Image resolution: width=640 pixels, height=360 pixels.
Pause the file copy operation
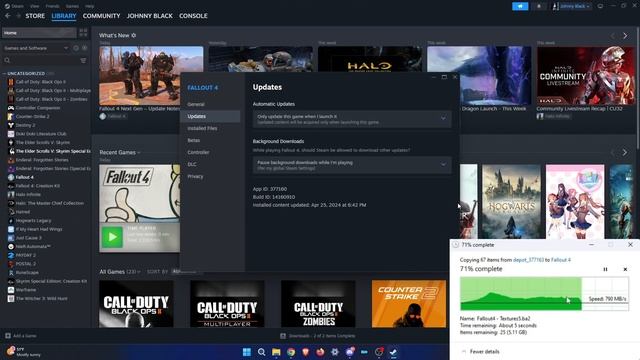coord(605,269)
